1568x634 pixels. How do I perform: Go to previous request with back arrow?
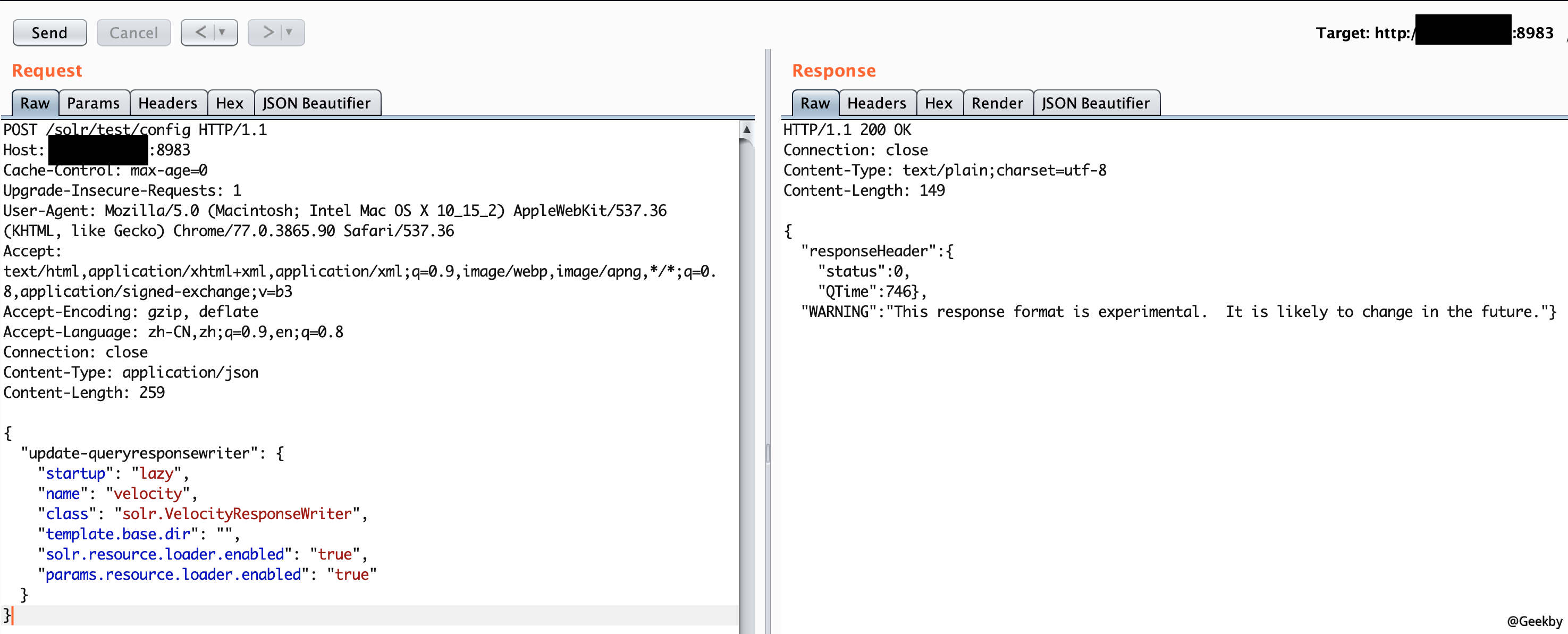pyautogui.click(x=201, y=32)
